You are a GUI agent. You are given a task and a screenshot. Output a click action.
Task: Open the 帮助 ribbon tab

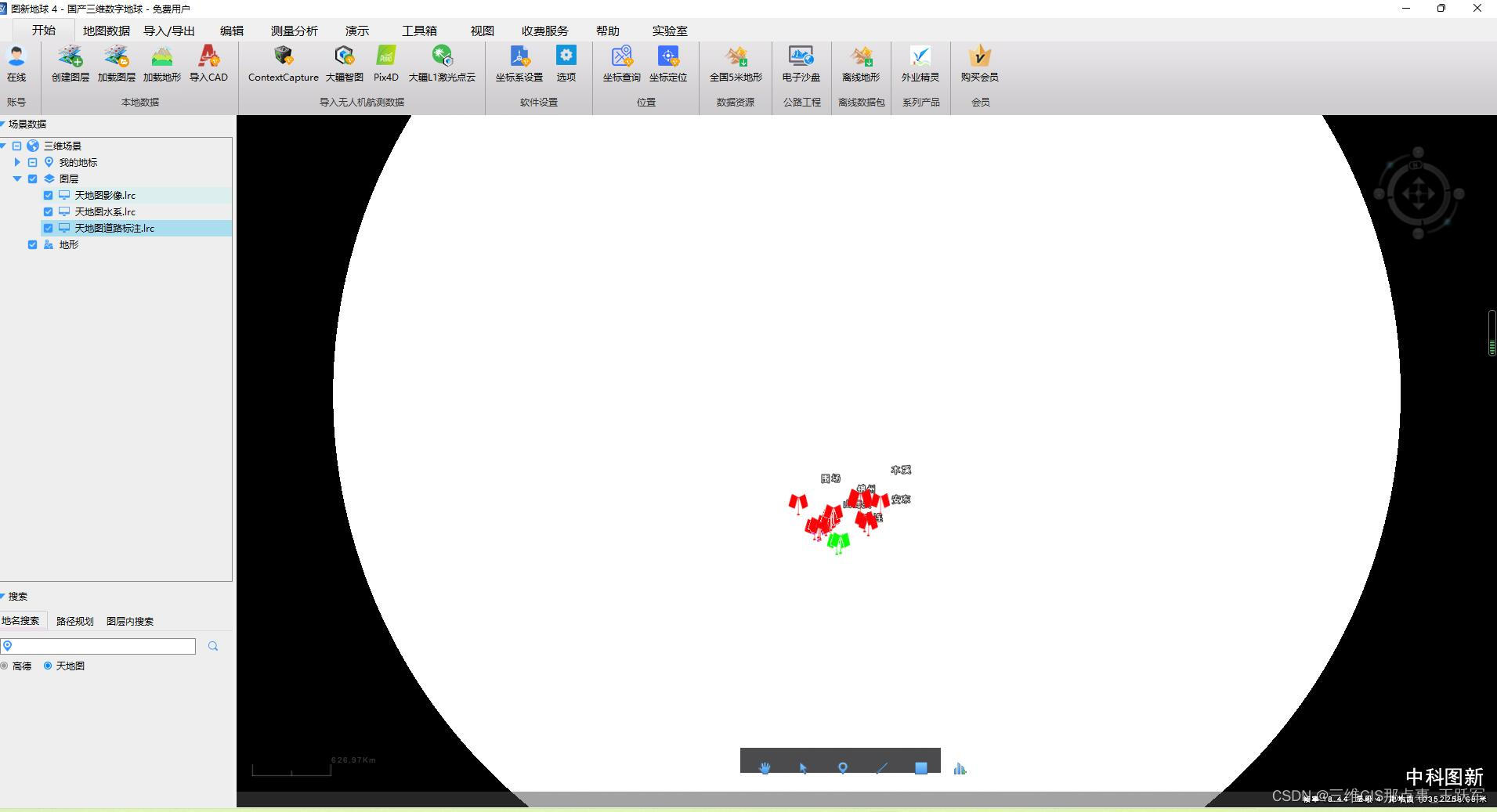point(608,31)
